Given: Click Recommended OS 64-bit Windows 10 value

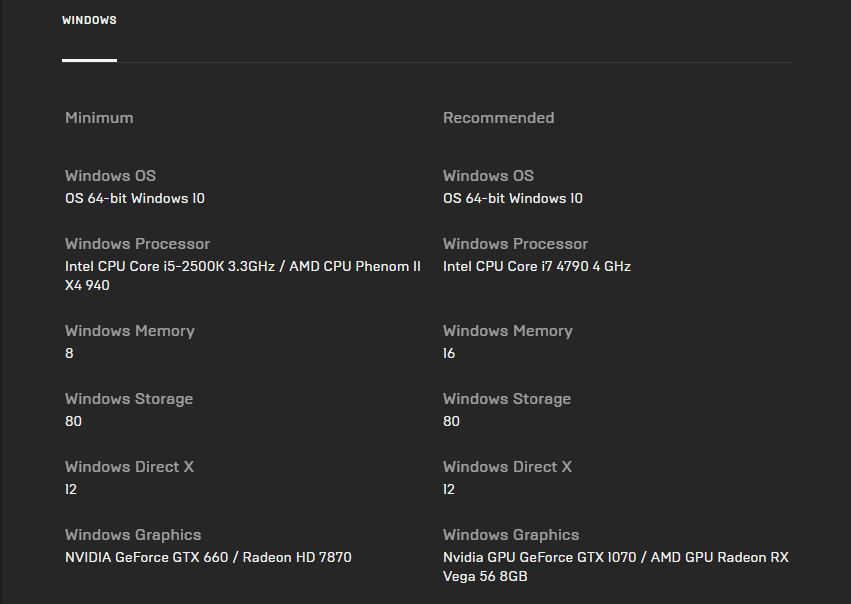Looking at the screenshot, I should (513, 199).
